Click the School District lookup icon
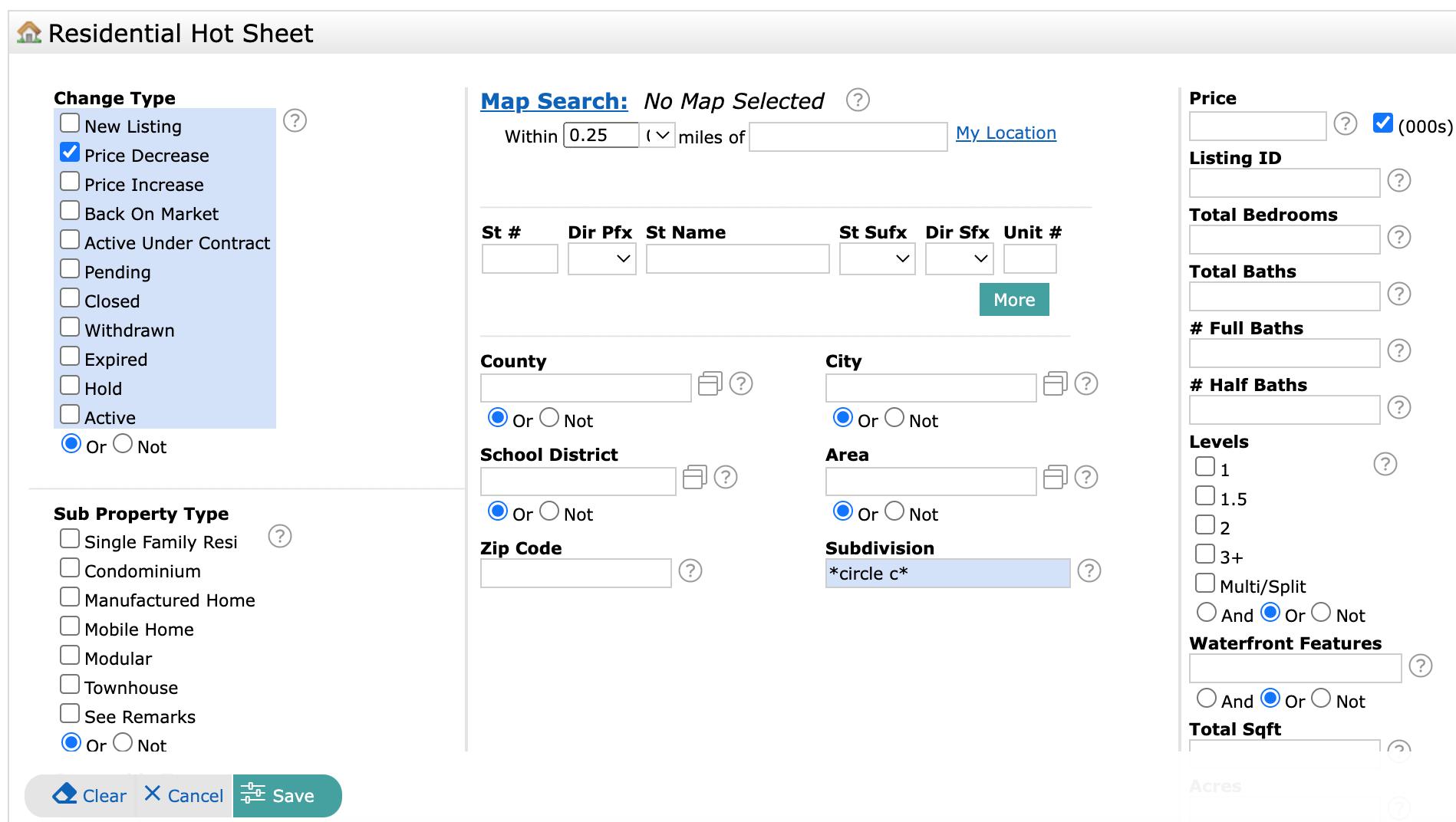The image size is (1456, 822). [x=694, y=477]
